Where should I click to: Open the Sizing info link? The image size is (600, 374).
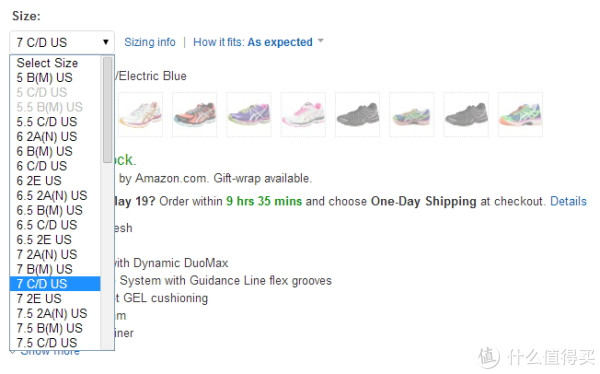[x=150, y=42]
